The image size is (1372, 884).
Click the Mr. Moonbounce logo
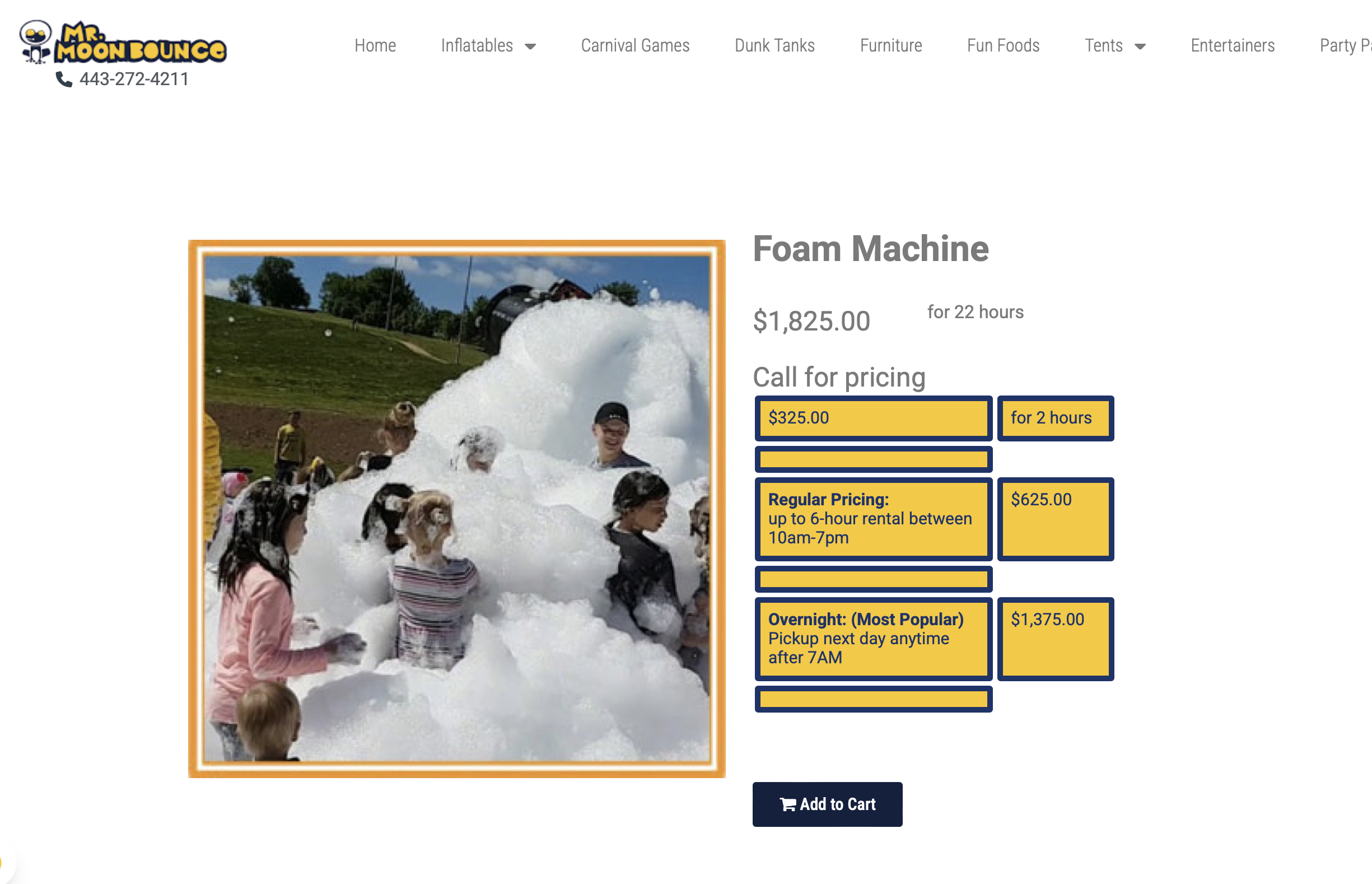[123, 42]
